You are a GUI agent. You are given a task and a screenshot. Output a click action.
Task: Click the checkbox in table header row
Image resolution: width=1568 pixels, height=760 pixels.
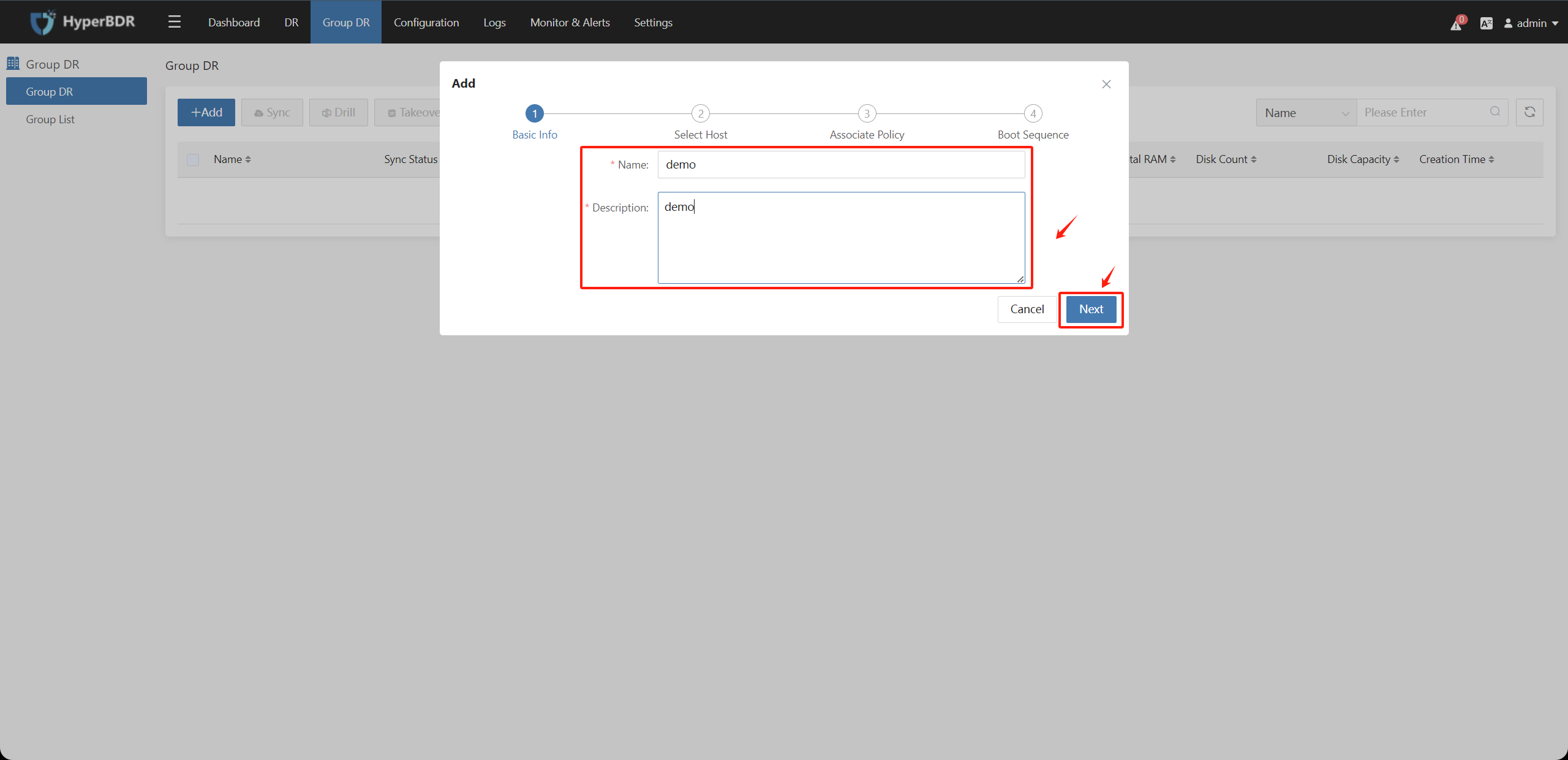point(193,159)
